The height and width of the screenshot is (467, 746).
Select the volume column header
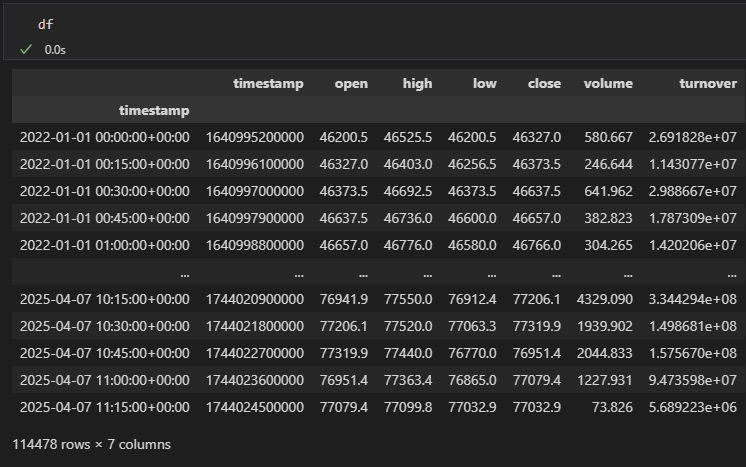coord(608,84)
